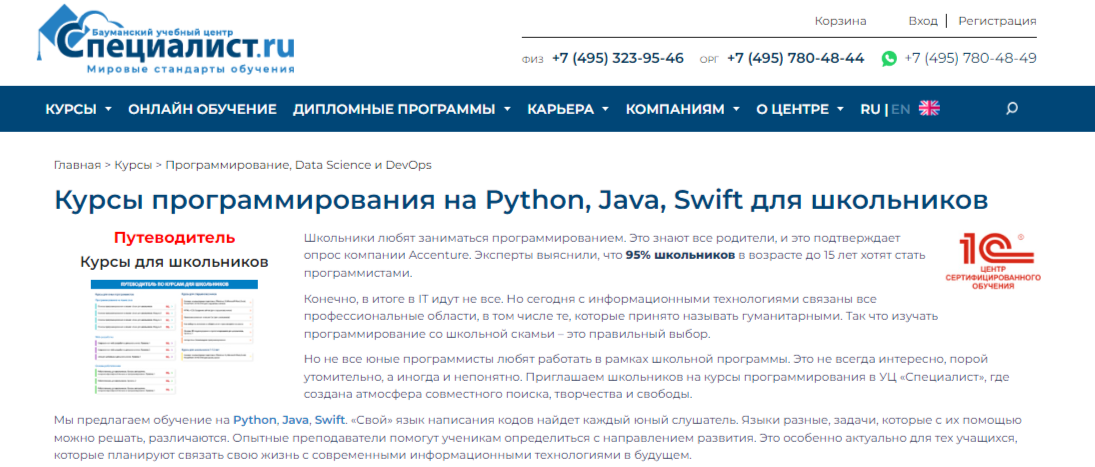Expand the КУРСЫ dropdown menu
The image size is (1095, 467).
pyautogui.click(x=78, y=109)
